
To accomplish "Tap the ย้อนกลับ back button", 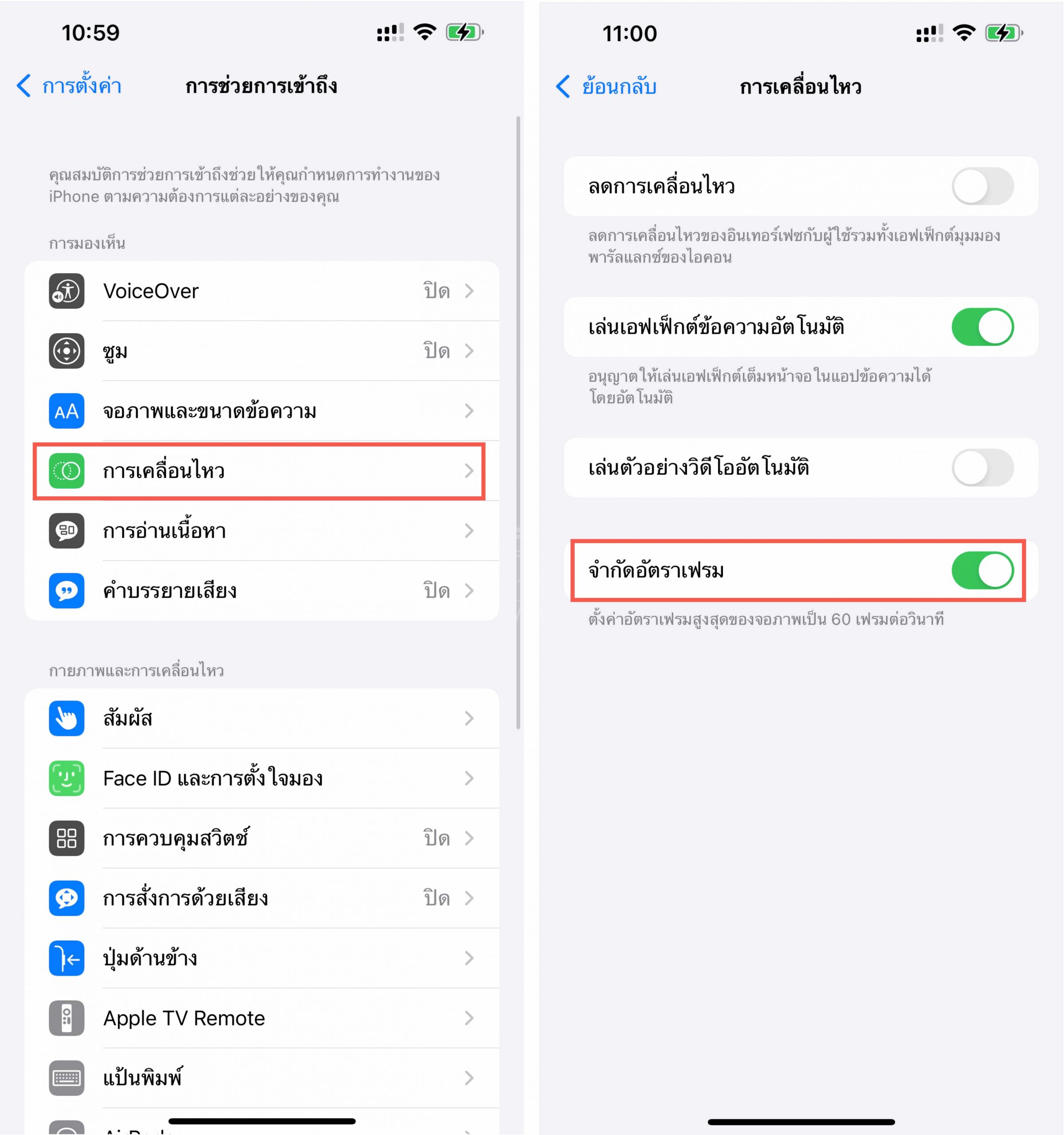I will click(x=606, y=86).
